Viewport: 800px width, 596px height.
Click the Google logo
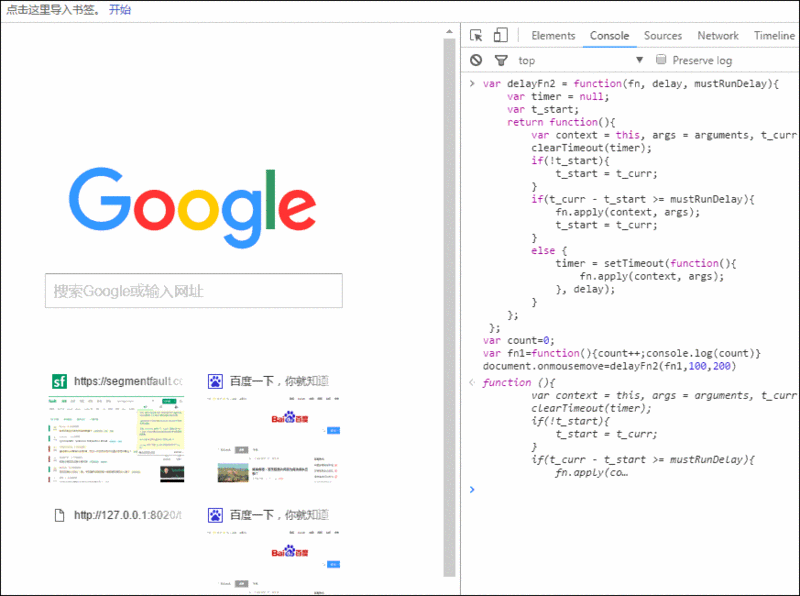click(193, 208)
